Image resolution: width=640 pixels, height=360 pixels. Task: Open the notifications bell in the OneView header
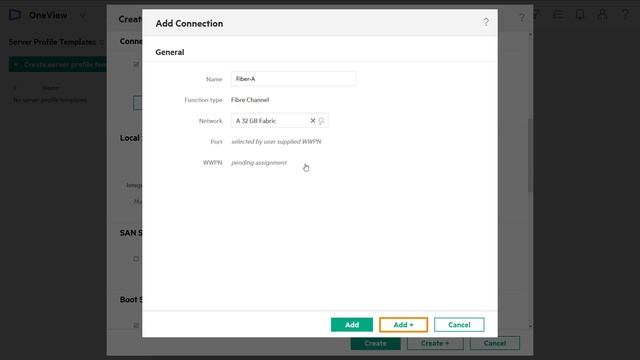coord(580,15)
